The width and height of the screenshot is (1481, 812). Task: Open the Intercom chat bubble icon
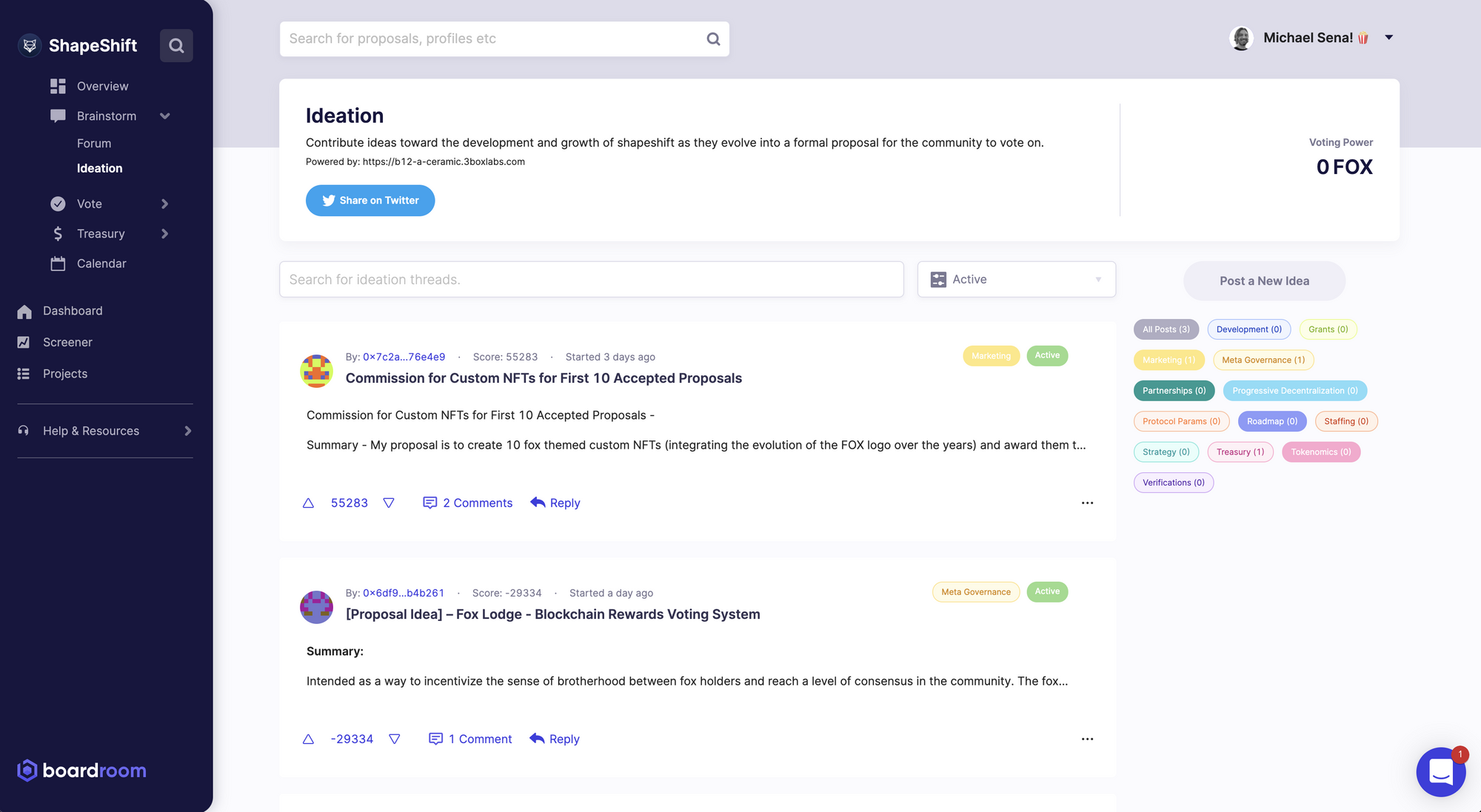(x=1440, y=772)
